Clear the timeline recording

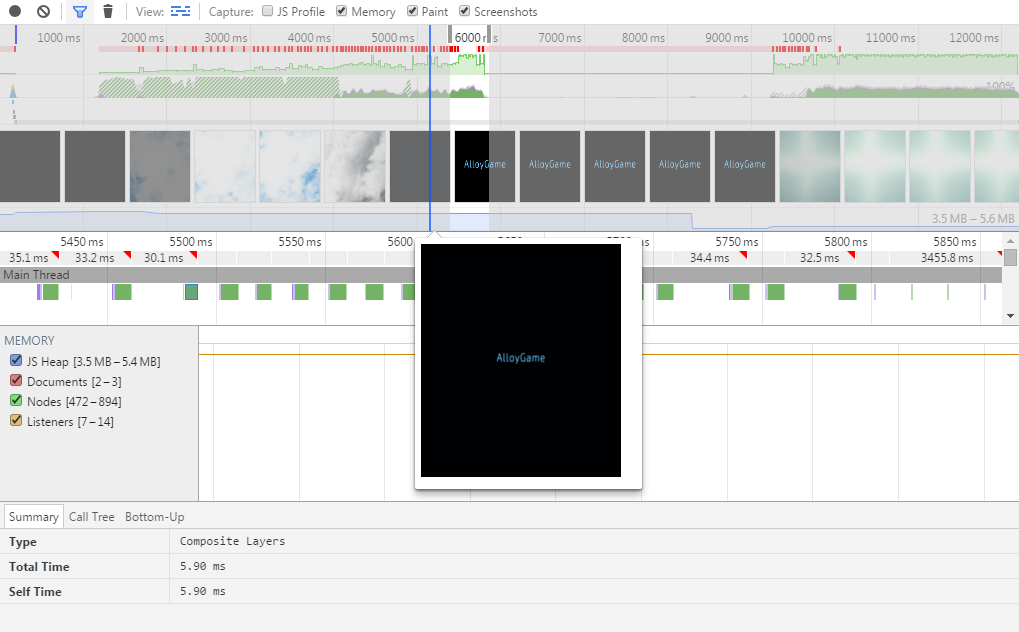tap(43, 12)
